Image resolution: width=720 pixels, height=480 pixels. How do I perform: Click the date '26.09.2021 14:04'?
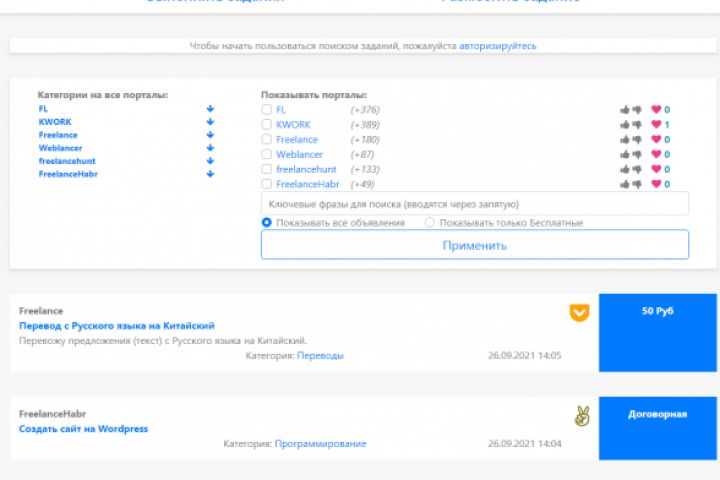point(524,444)
